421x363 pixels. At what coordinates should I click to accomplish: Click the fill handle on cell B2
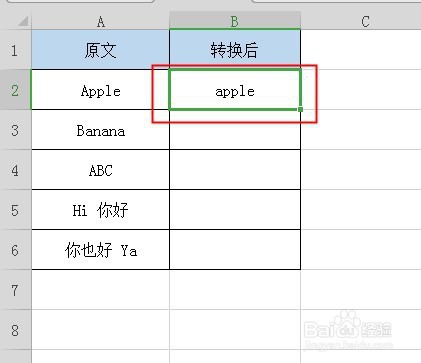pos(300,109)
